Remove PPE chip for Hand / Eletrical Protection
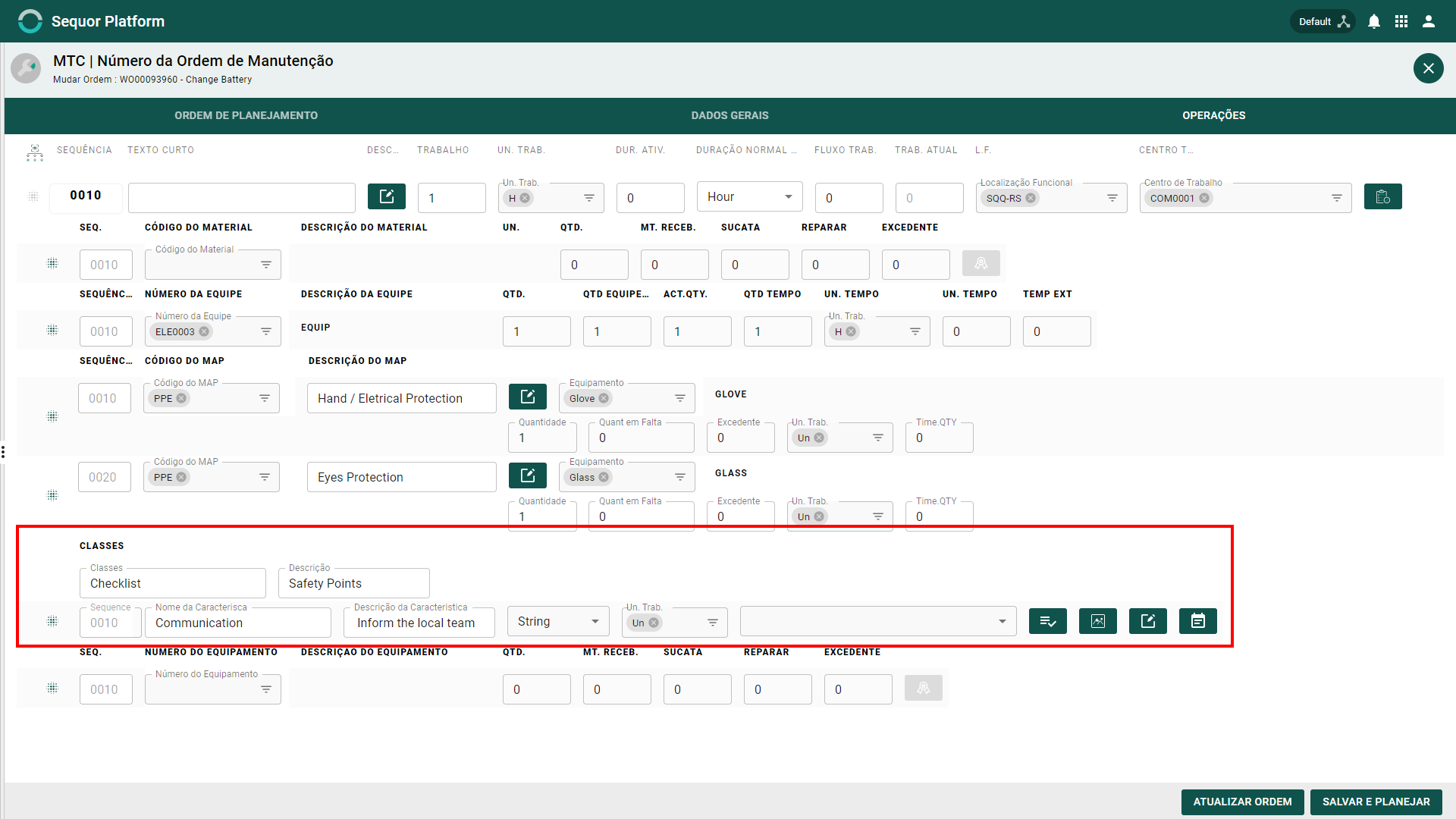The image size is (1456, 819). pos(181,398)
